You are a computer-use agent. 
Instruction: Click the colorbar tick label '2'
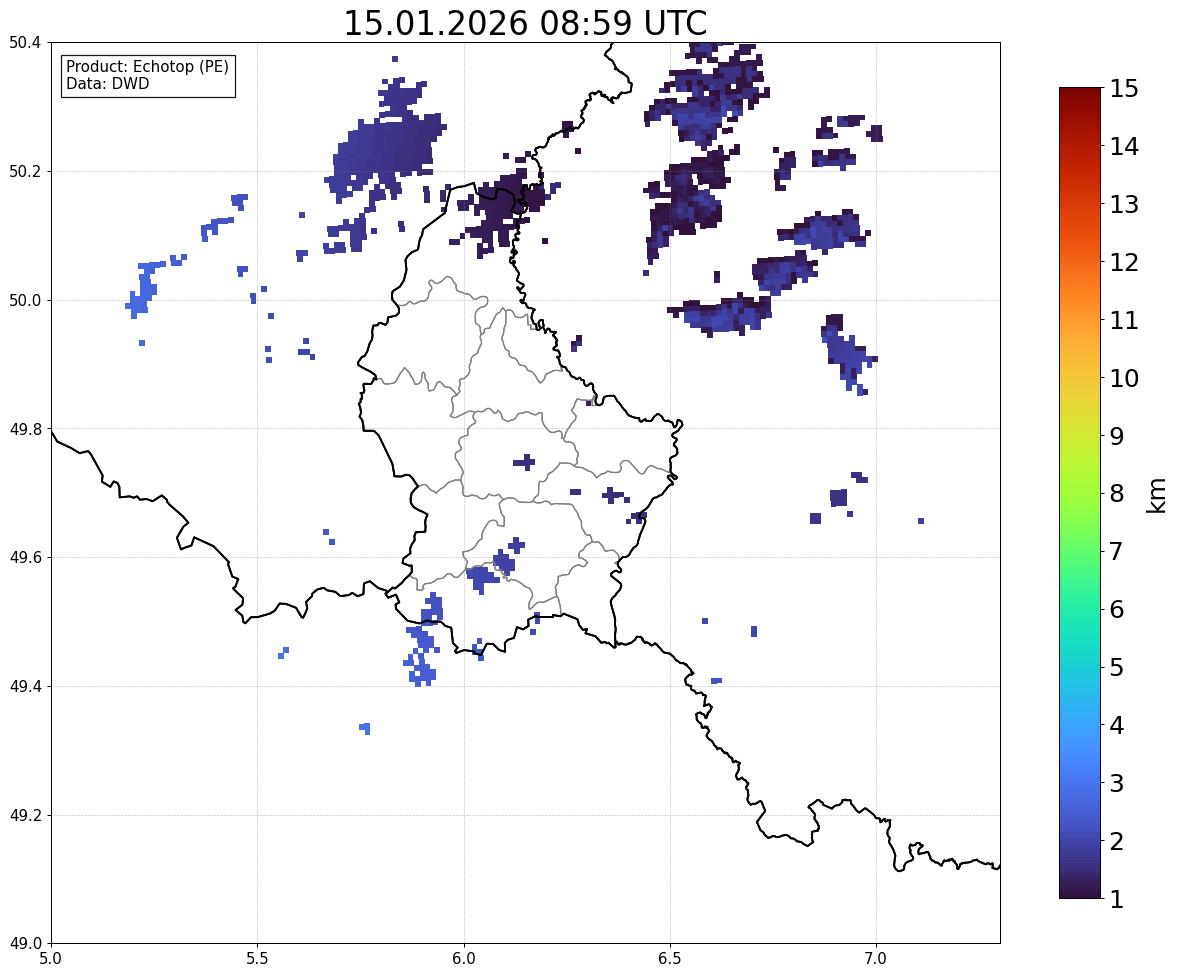1117,841
